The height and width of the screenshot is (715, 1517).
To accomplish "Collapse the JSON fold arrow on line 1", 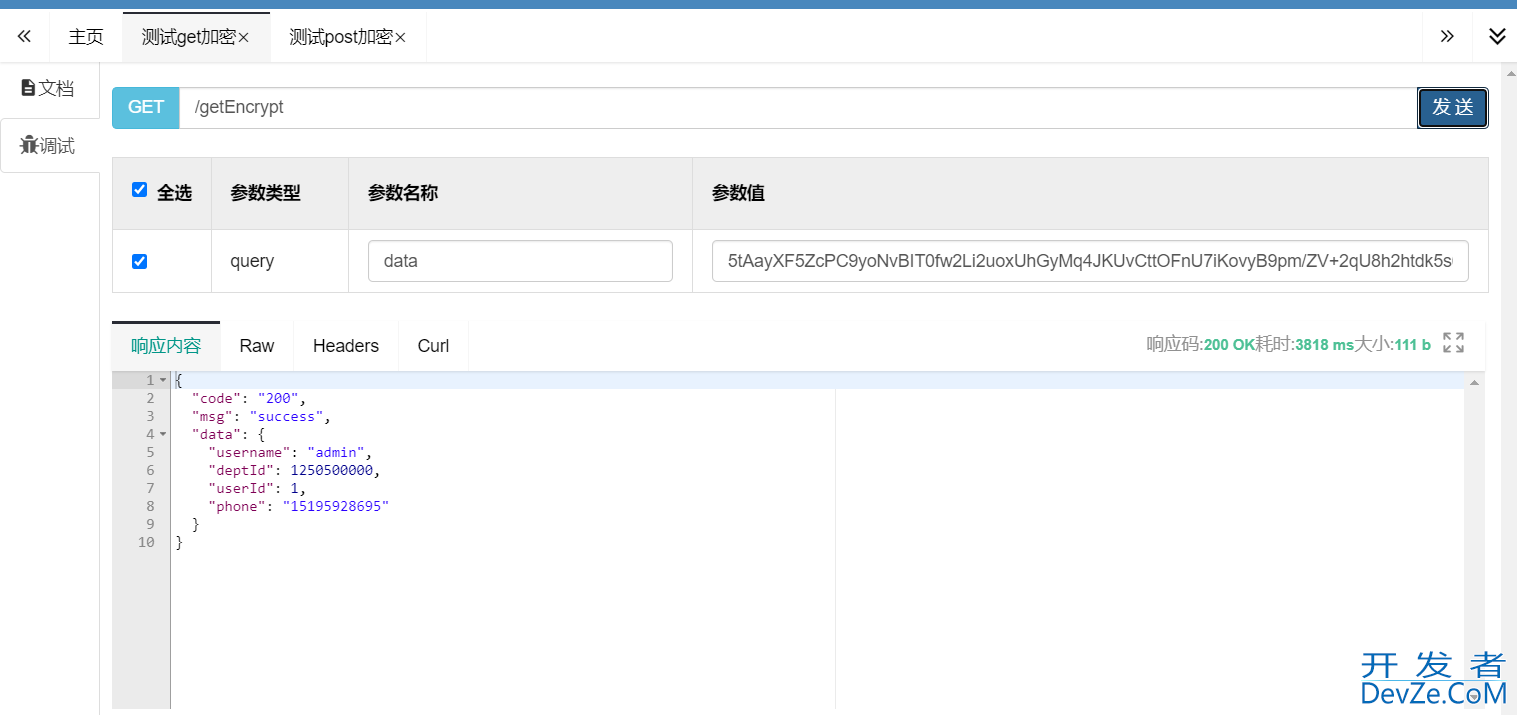I will [163, 380].
